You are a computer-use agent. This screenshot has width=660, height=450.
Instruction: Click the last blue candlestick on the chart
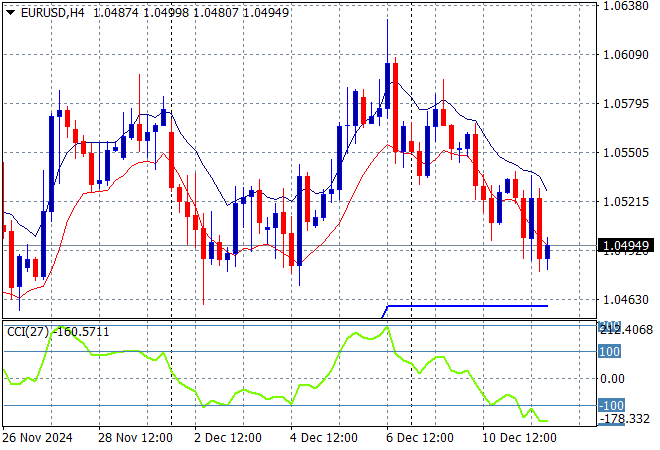pos(548,251)
